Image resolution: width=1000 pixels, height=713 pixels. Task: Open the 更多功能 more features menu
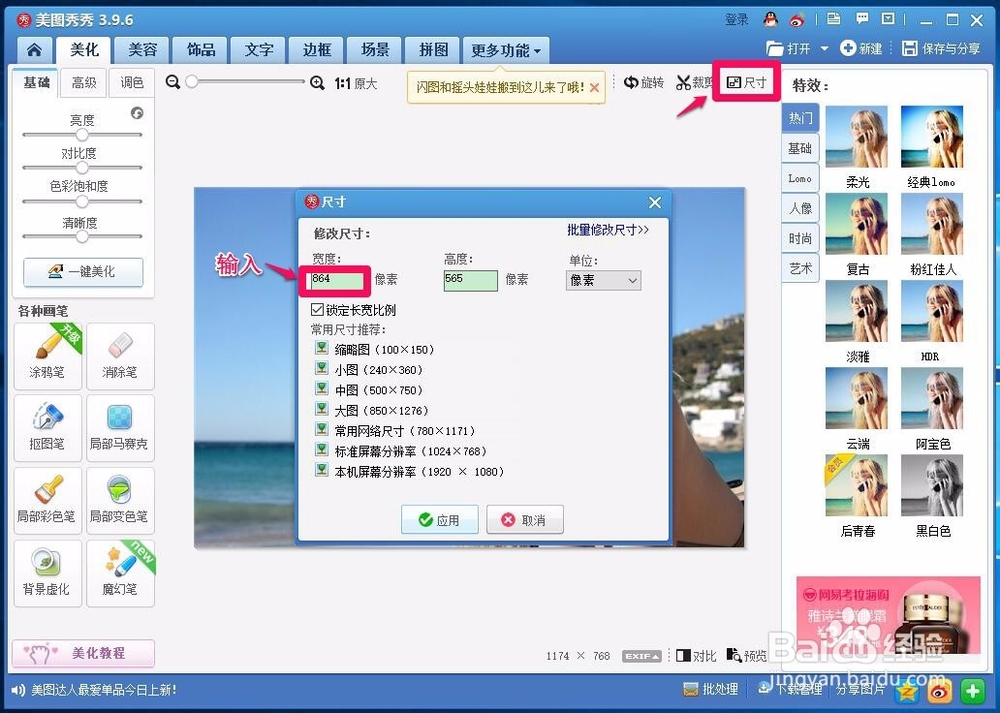pyautogui.click(x=496, y=48)
